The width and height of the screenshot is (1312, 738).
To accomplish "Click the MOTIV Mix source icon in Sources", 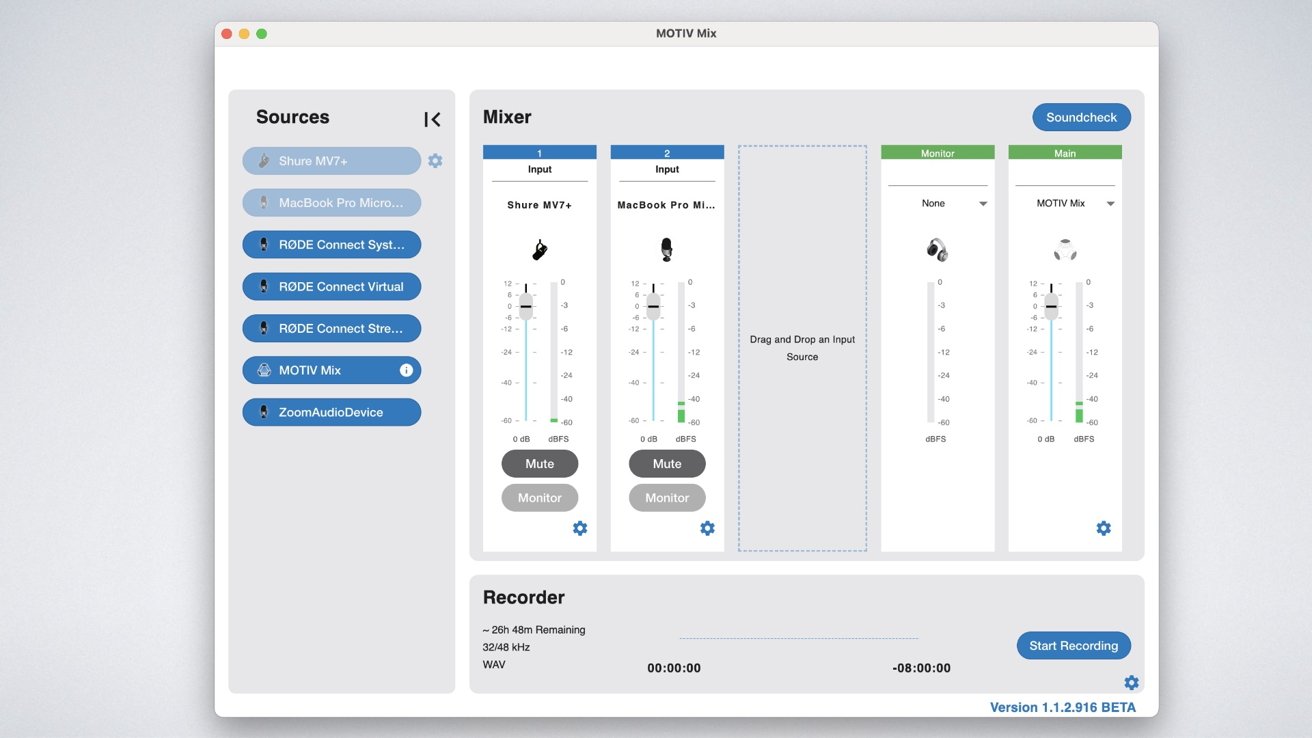I will point(264,370).
